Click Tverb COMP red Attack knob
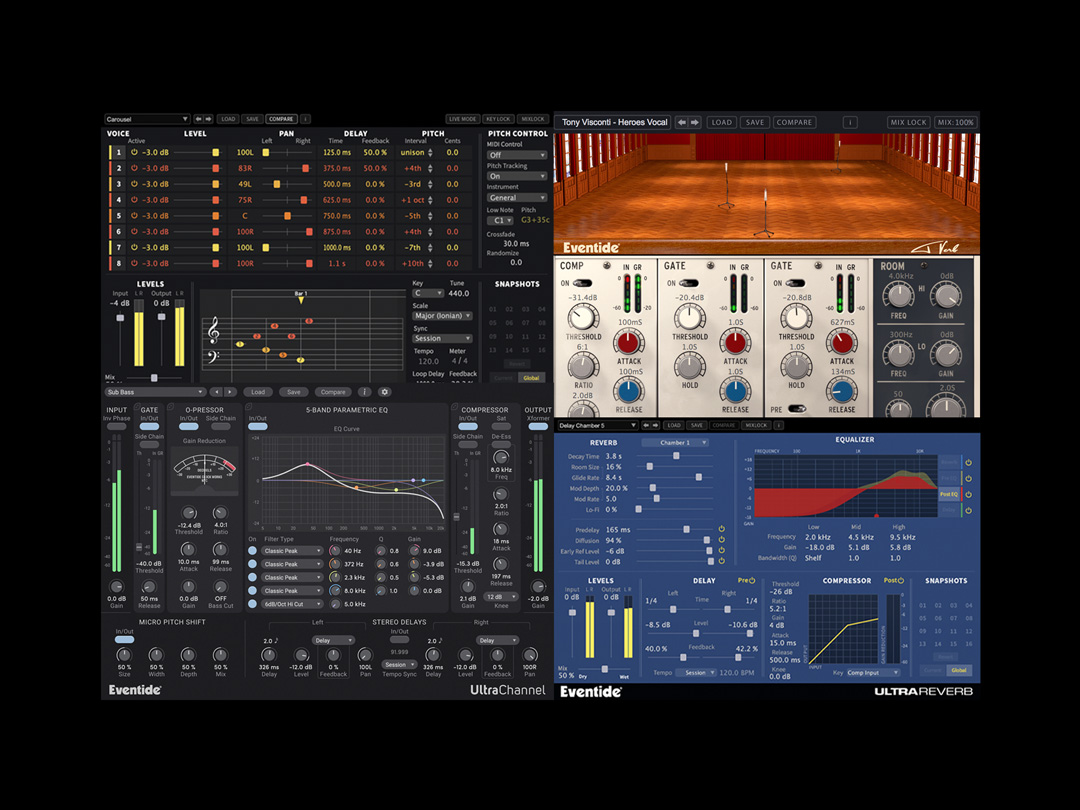The image size is (1080, 810). [629, 341]
